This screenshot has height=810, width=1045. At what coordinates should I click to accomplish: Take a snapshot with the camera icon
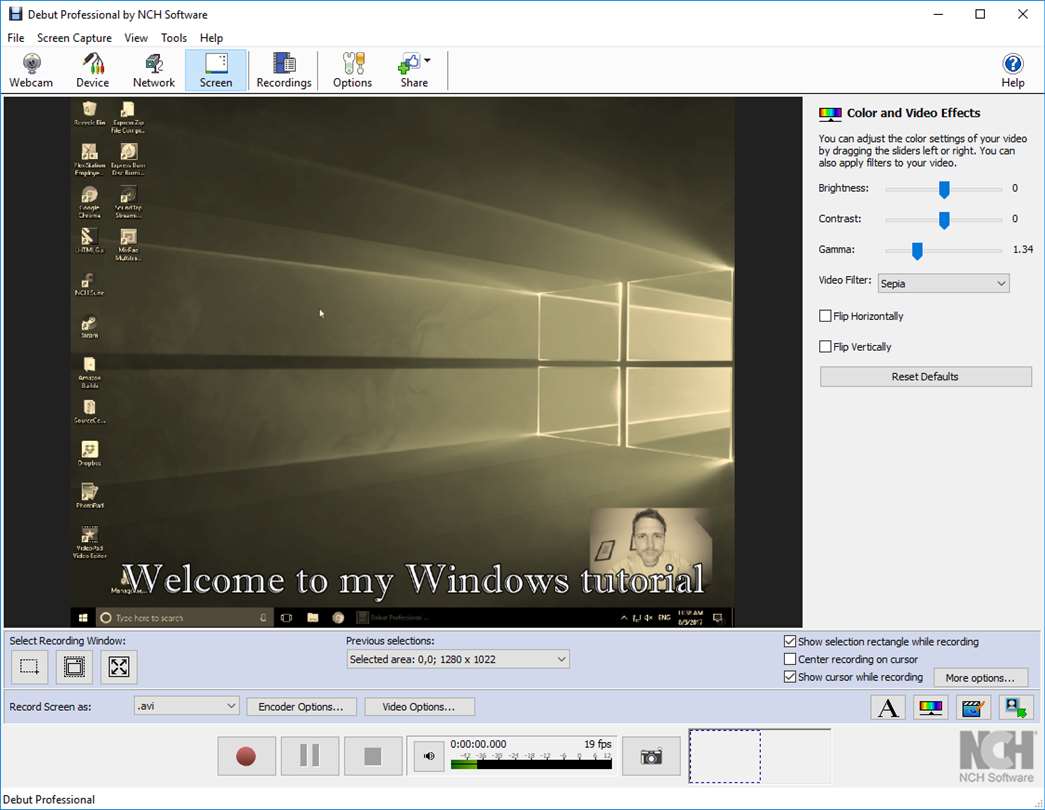click(651, 756)
